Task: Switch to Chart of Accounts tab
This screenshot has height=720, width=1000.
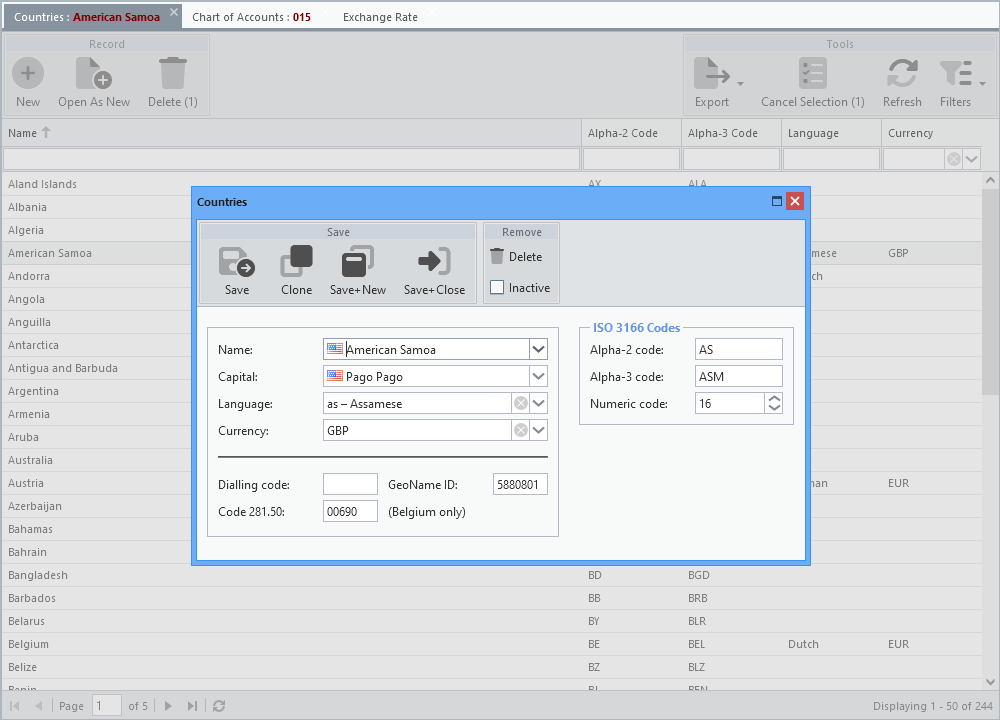Action: click(x=251, y=17)
